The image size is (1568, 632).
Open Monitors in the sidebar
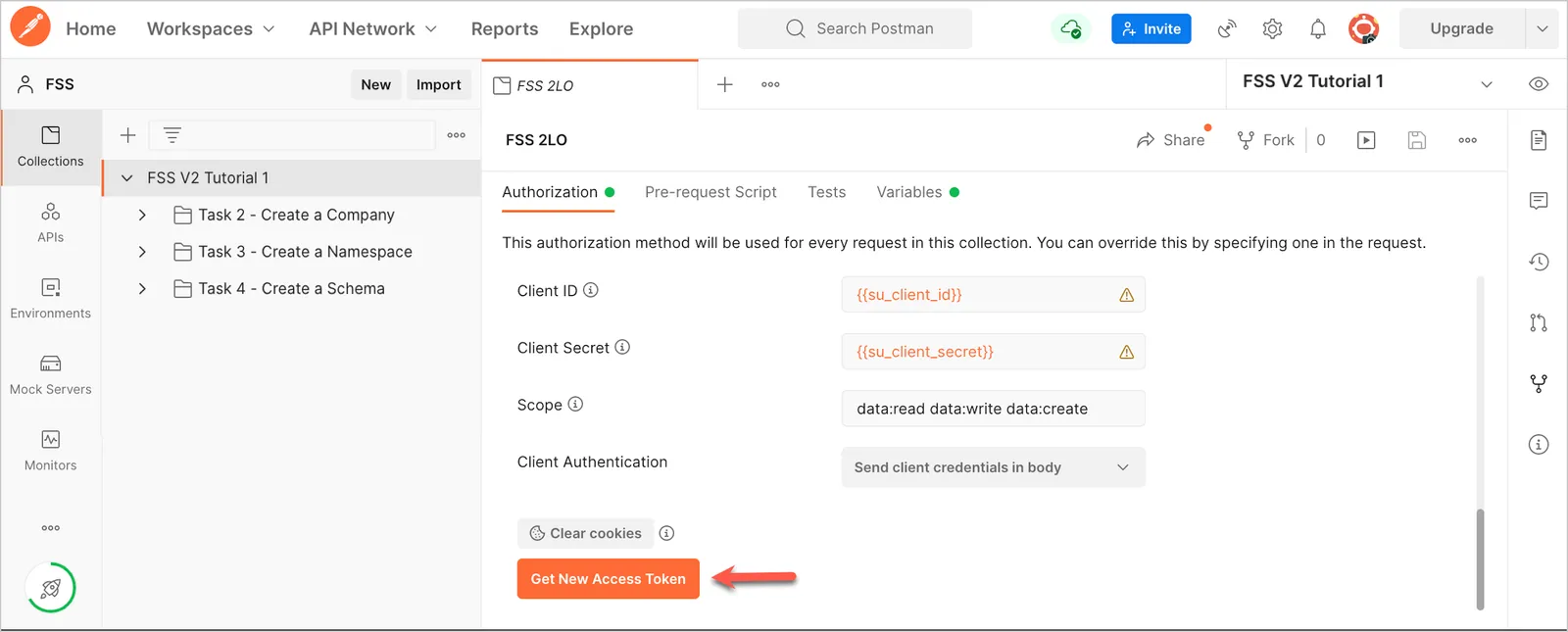point(51,451)
